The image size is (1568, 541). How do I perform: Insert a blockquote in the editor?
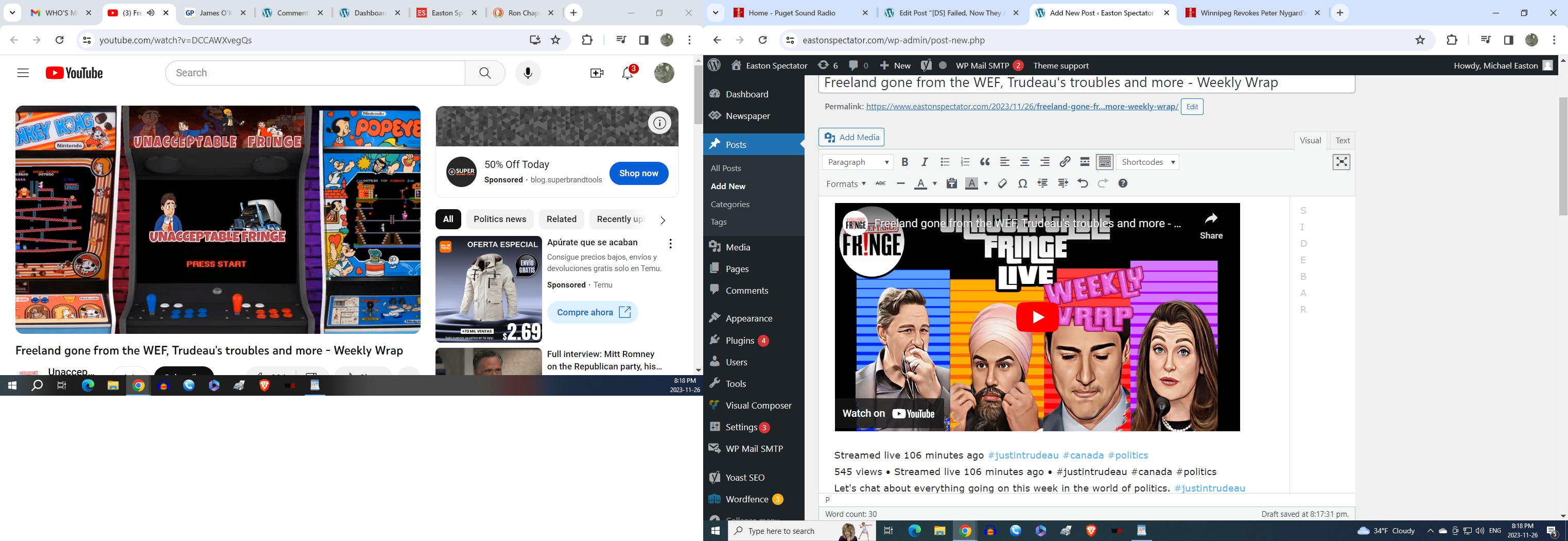point(984,162)
